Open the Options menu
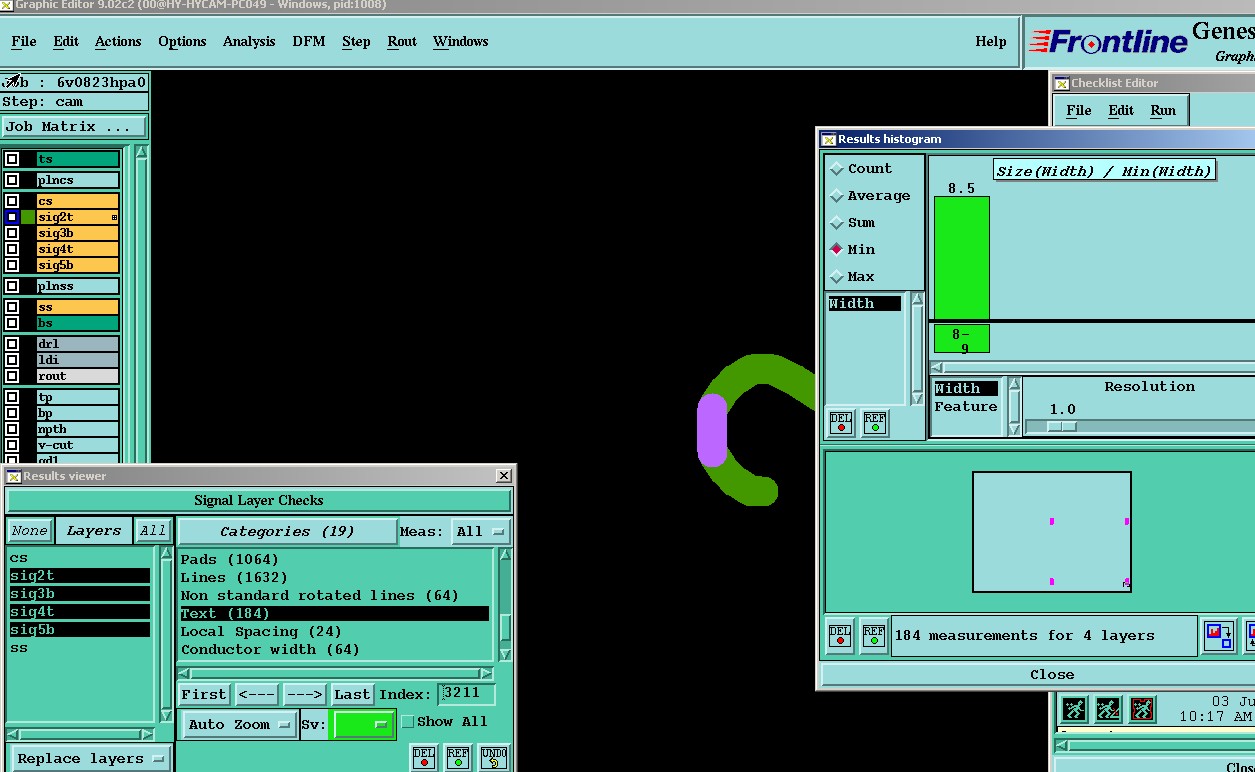Viewport: 1255px width, 772px height. click(x=182, y=42)
